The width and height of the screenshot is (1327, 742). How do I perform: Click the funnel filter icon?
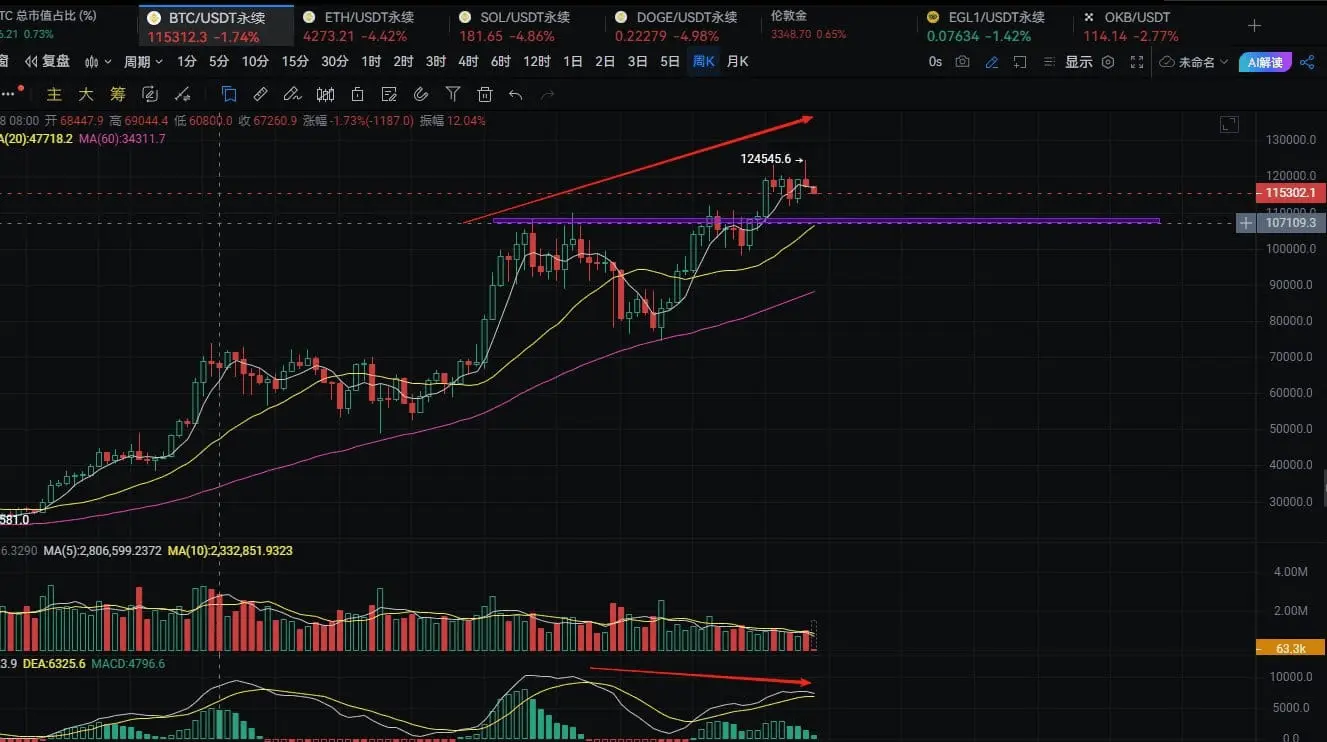[x=453, y=94]
